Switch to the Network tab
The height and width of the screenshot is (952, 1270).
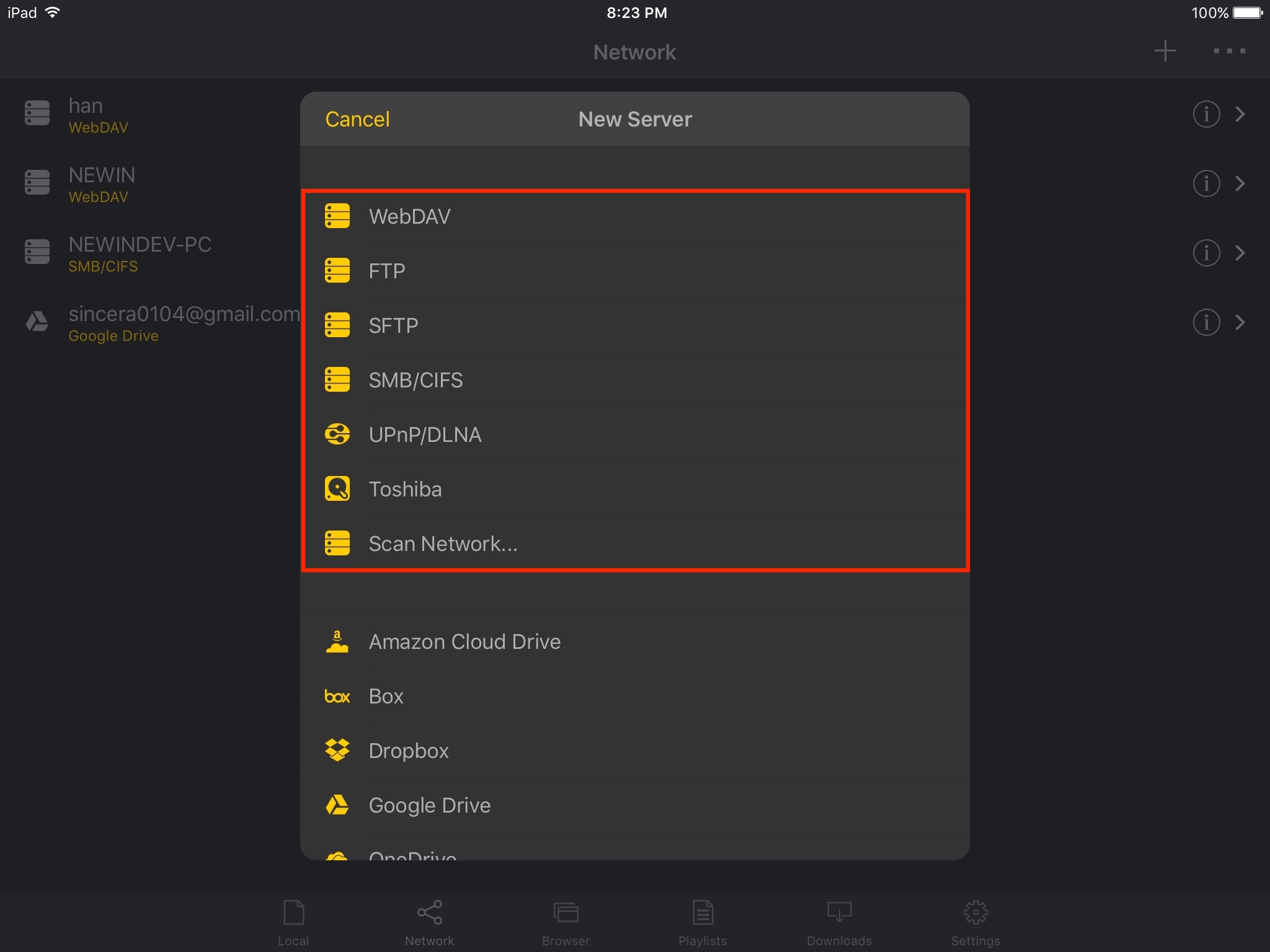tap(430, 923)
